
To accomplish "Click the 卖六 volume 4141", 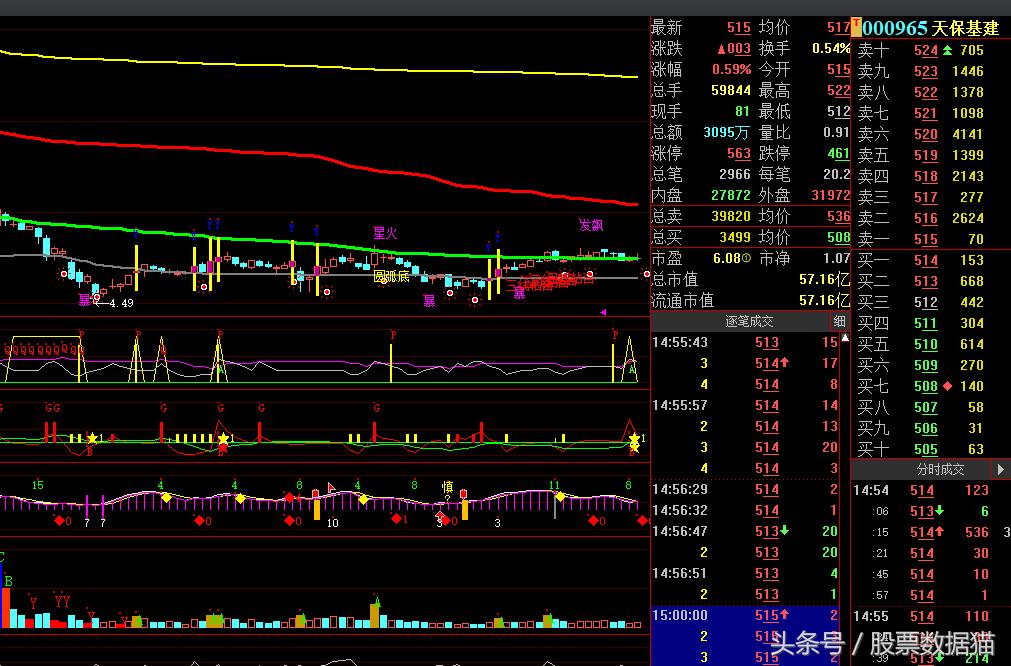I will point(967,134).
